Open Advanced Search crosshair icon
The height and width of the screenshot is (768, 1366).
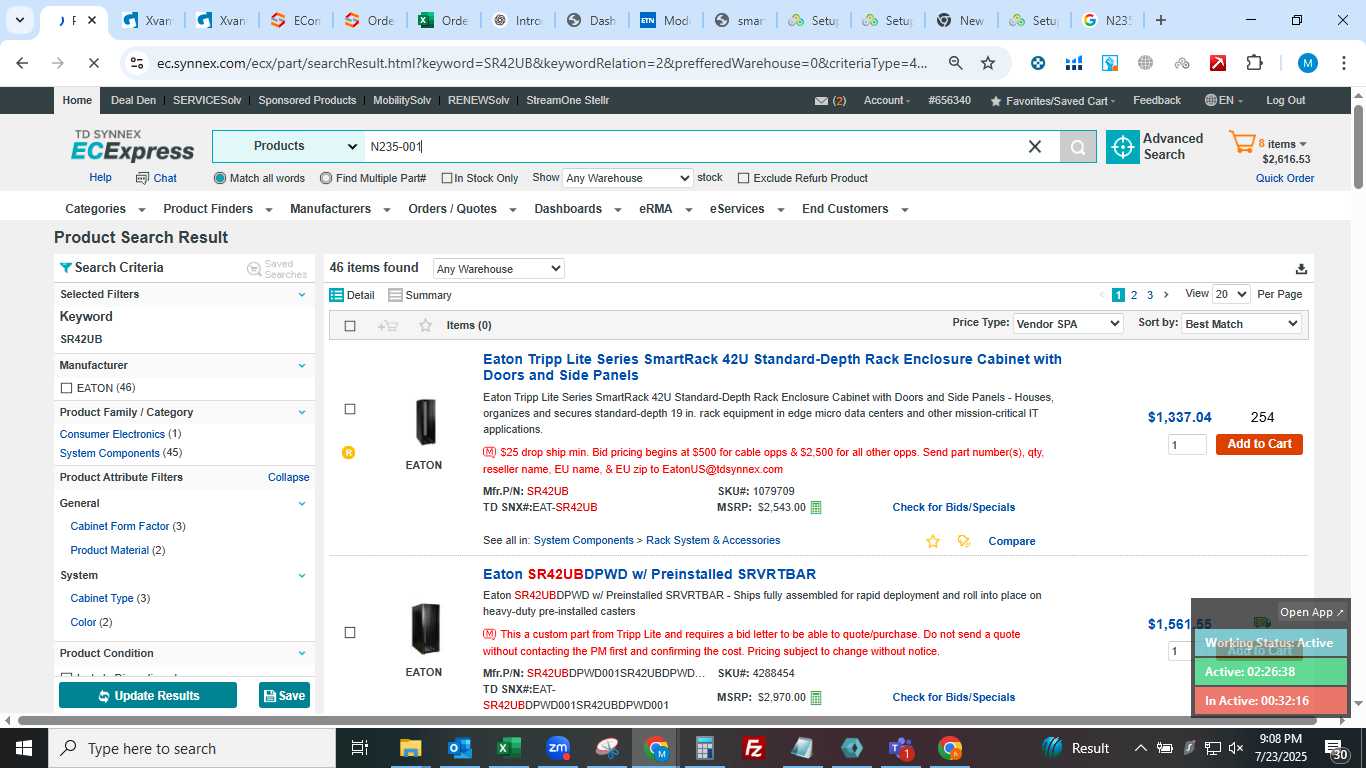(1122, 147)
